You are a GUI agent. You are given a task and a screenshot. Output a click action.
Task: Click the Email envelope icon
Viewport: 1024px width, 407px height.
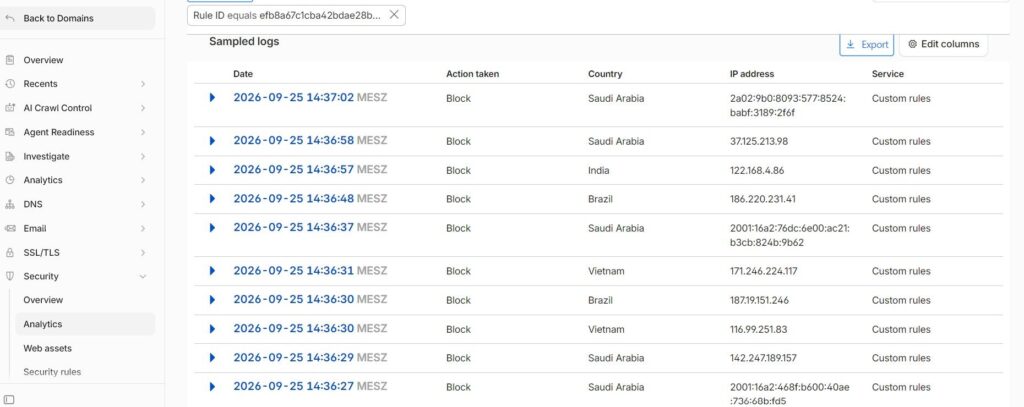pos(10,228)
